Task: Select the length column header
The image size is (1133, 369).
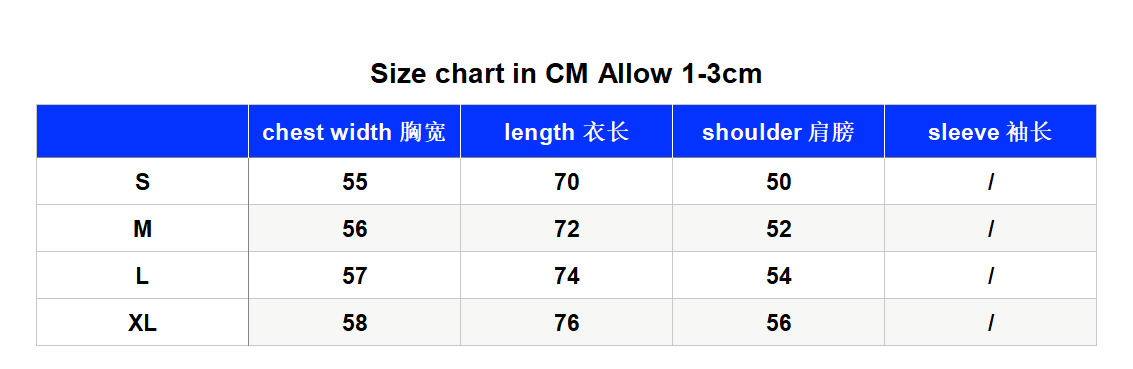Action: click(566, 131)
